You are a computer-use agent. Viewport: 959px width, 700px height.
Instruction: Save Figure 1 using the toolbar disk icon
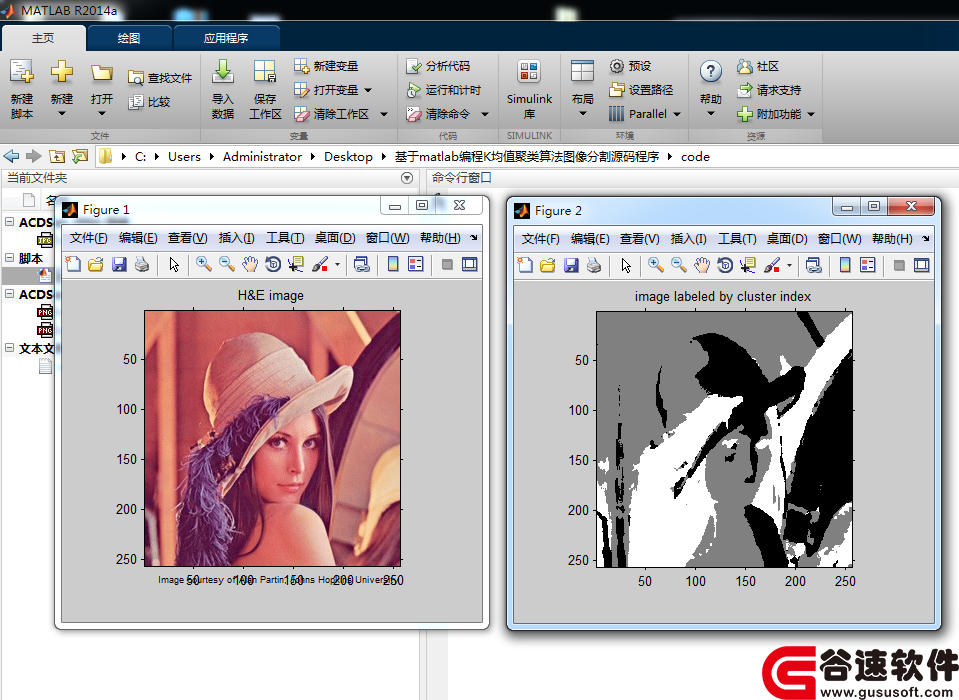pyautogui.click(x=119, y=264)
